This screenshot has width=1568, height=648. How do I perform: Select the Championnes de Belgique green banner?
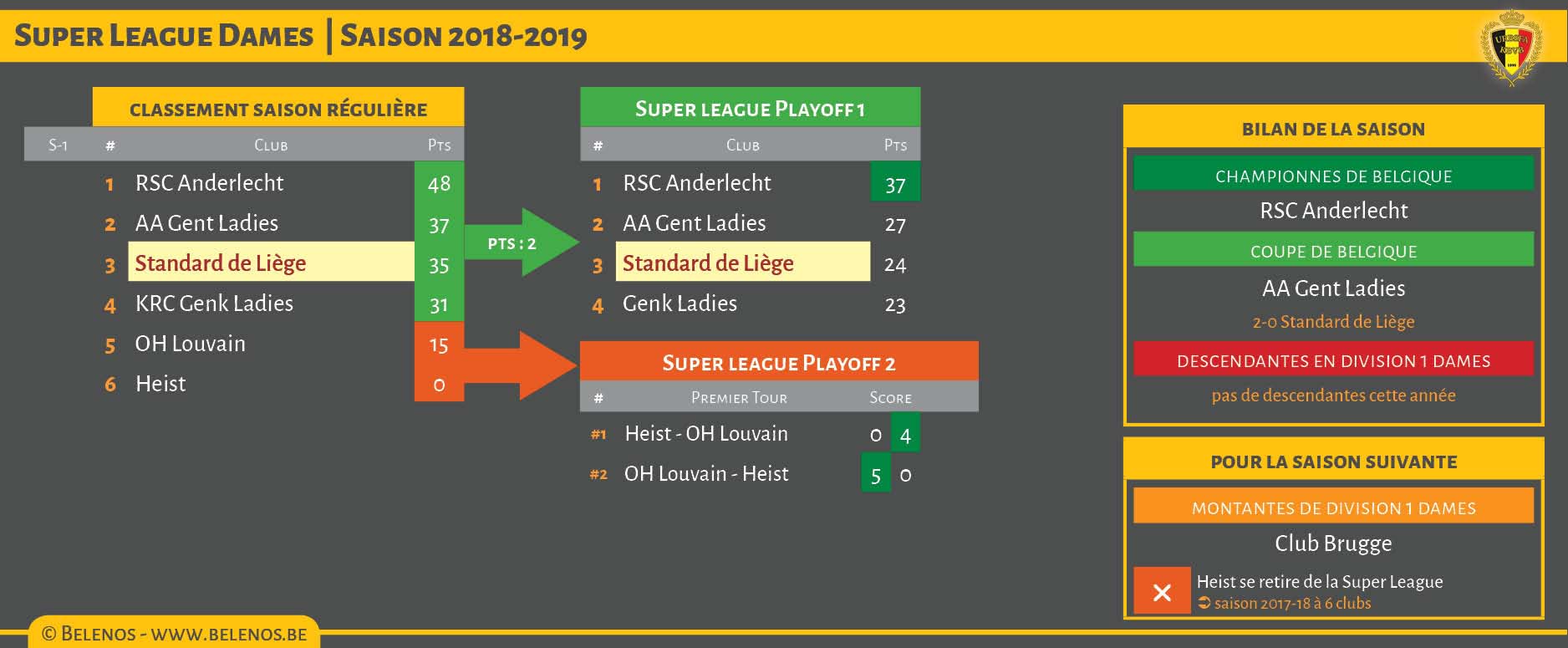pos(1333,176)
